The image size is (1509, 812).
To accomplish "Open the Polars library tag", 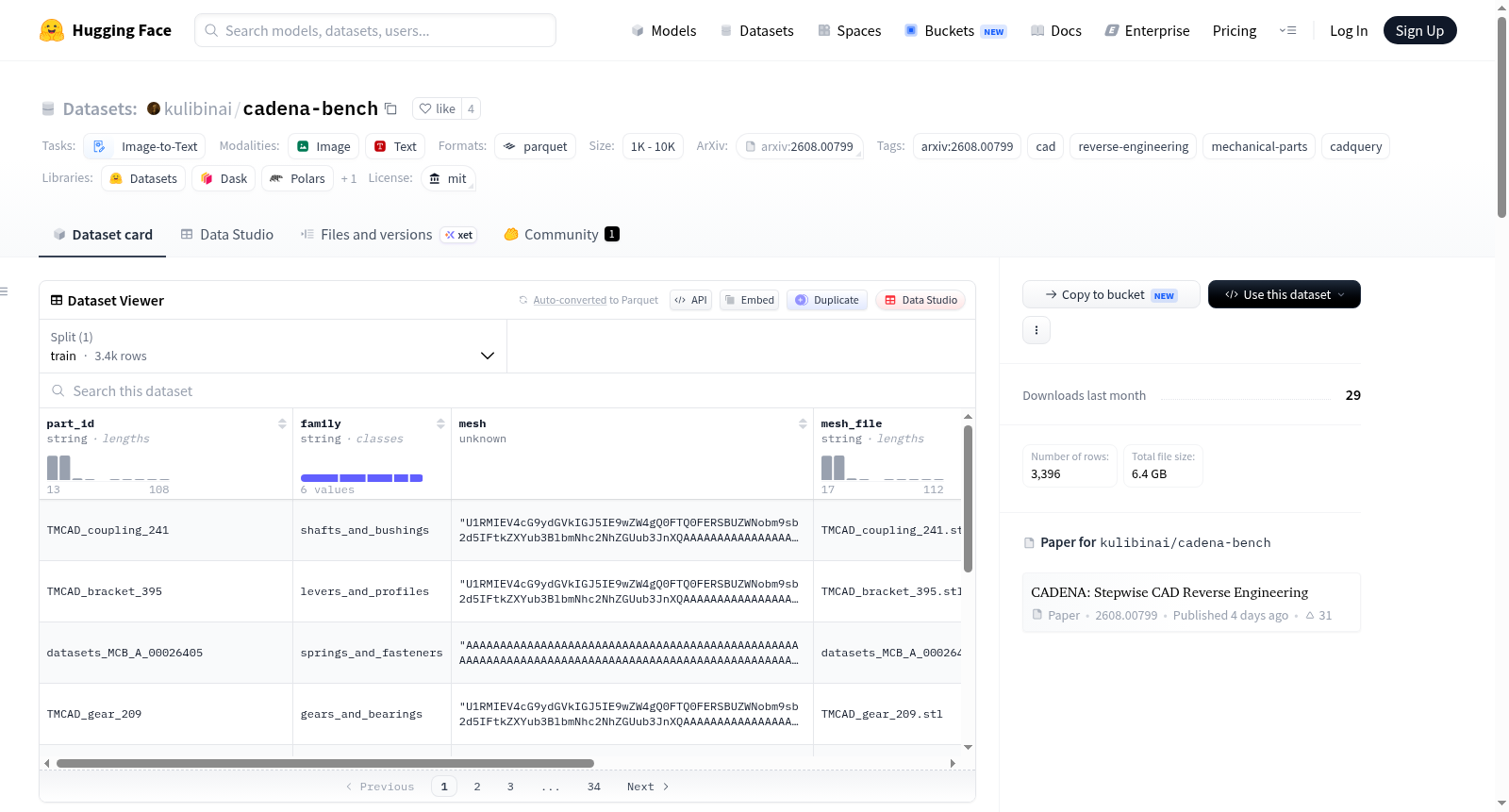I will coord(297,178).
